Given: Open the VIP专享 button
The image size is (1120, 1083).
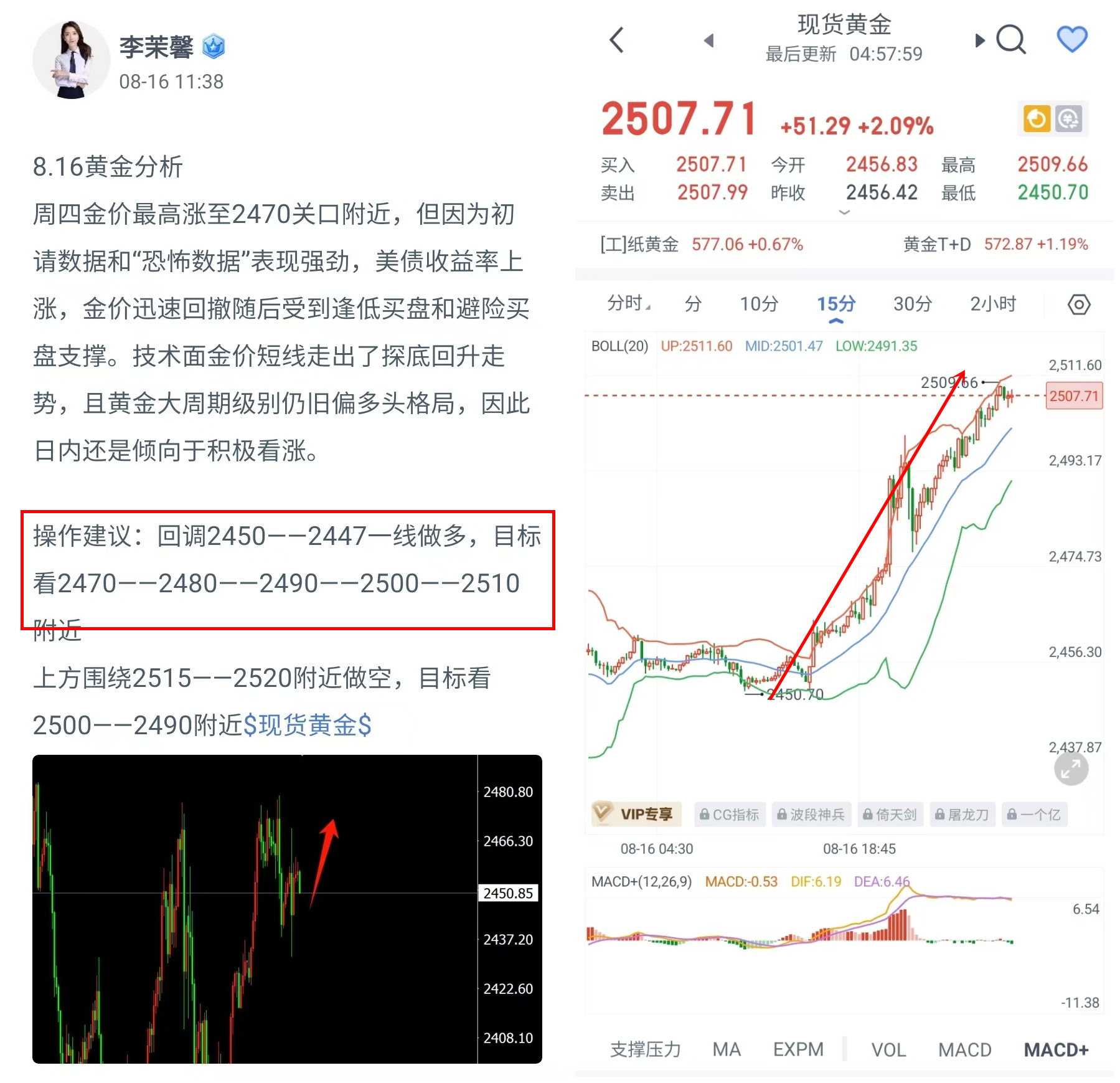Looking at the screenshot, I should (x=636, y=814).
